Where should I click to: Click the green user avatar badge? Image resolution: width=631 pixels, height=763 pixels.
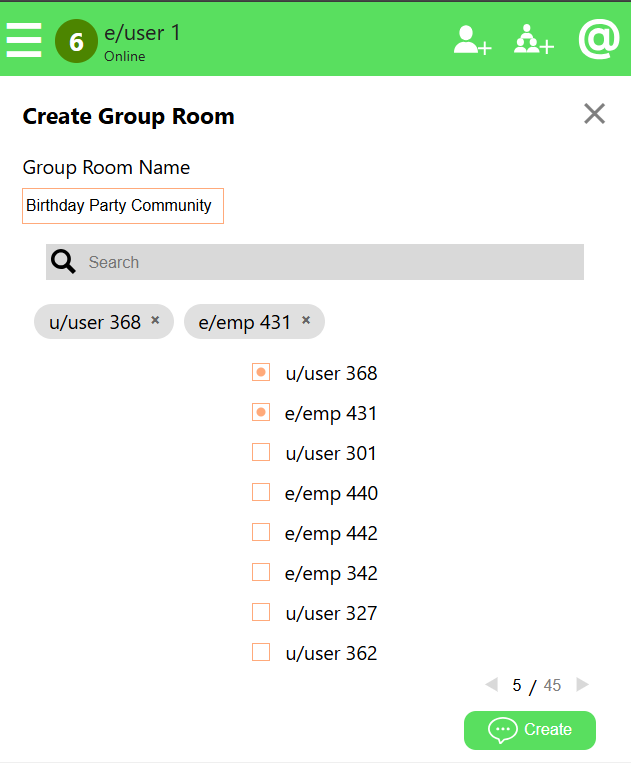(x=76, y=42)
